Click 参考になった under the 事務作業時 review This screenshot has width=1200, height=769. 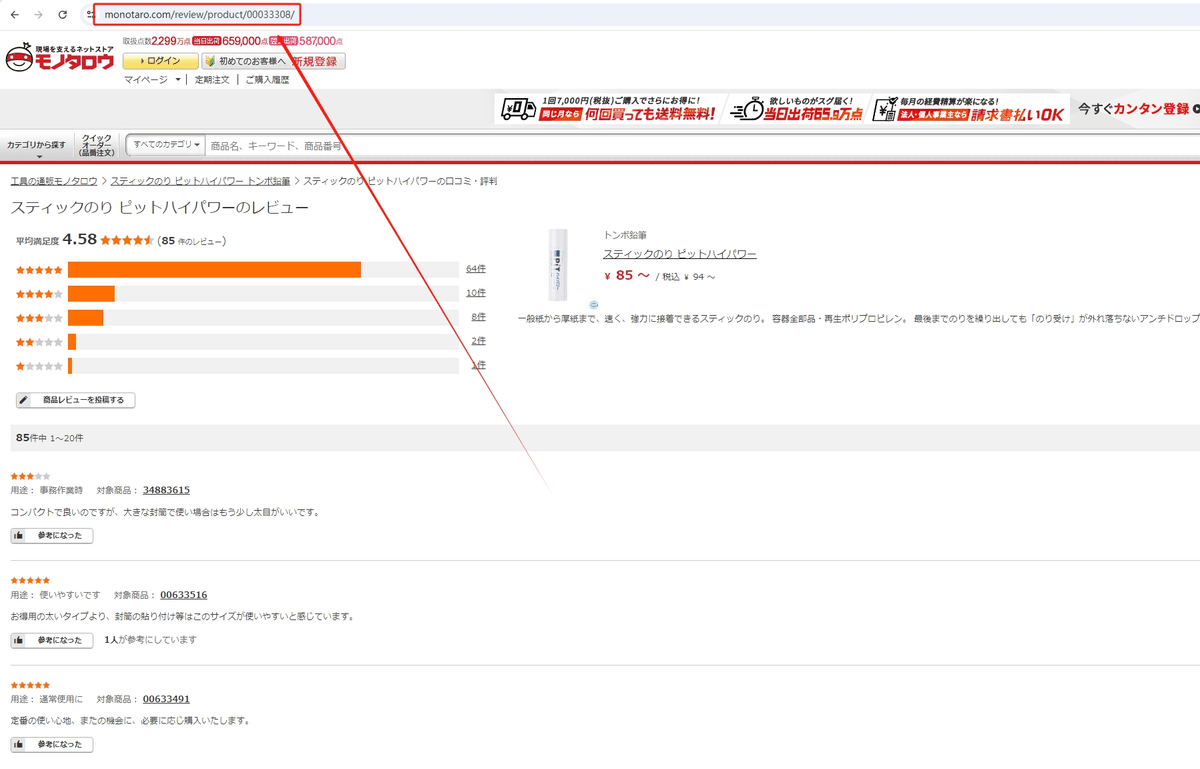coord(52,536)
